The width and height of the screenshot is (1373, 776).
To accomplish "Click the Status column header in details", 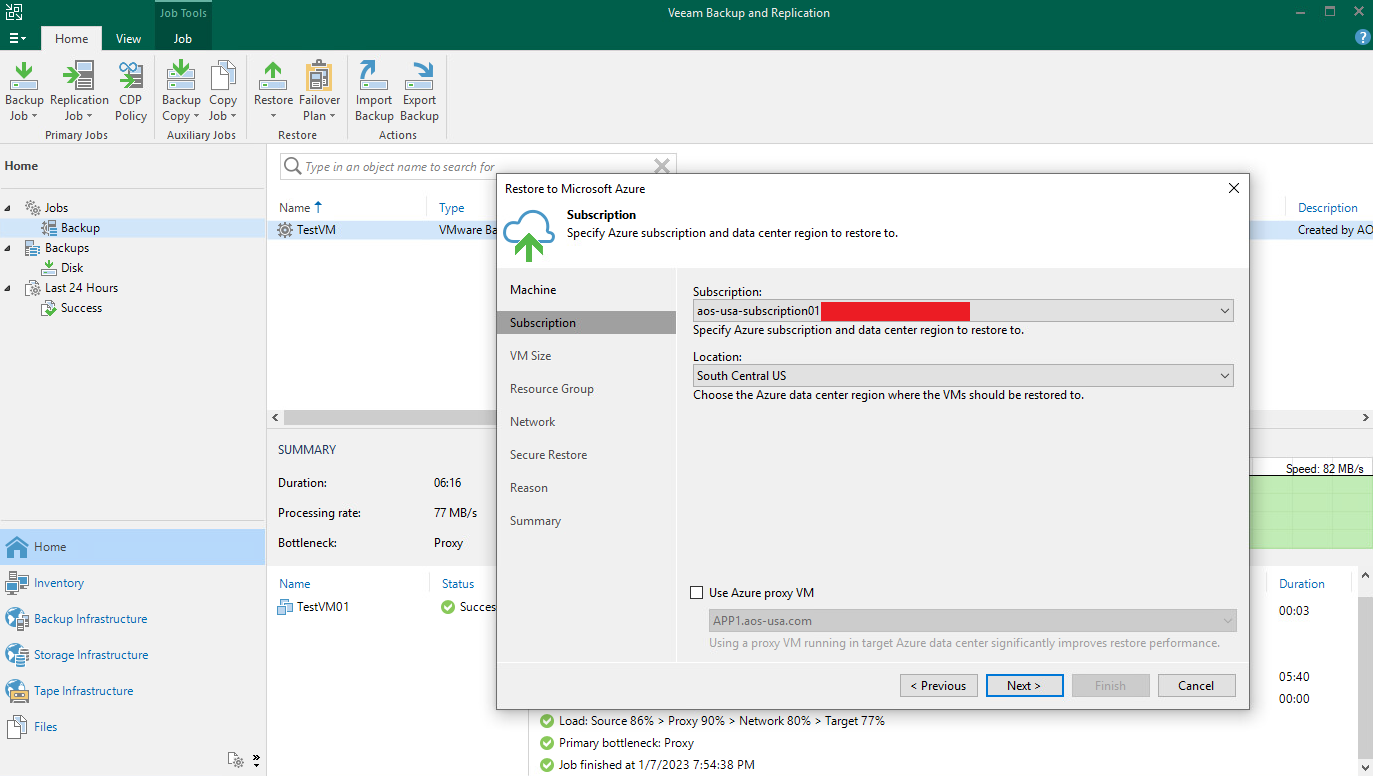I will click(458, 584).
